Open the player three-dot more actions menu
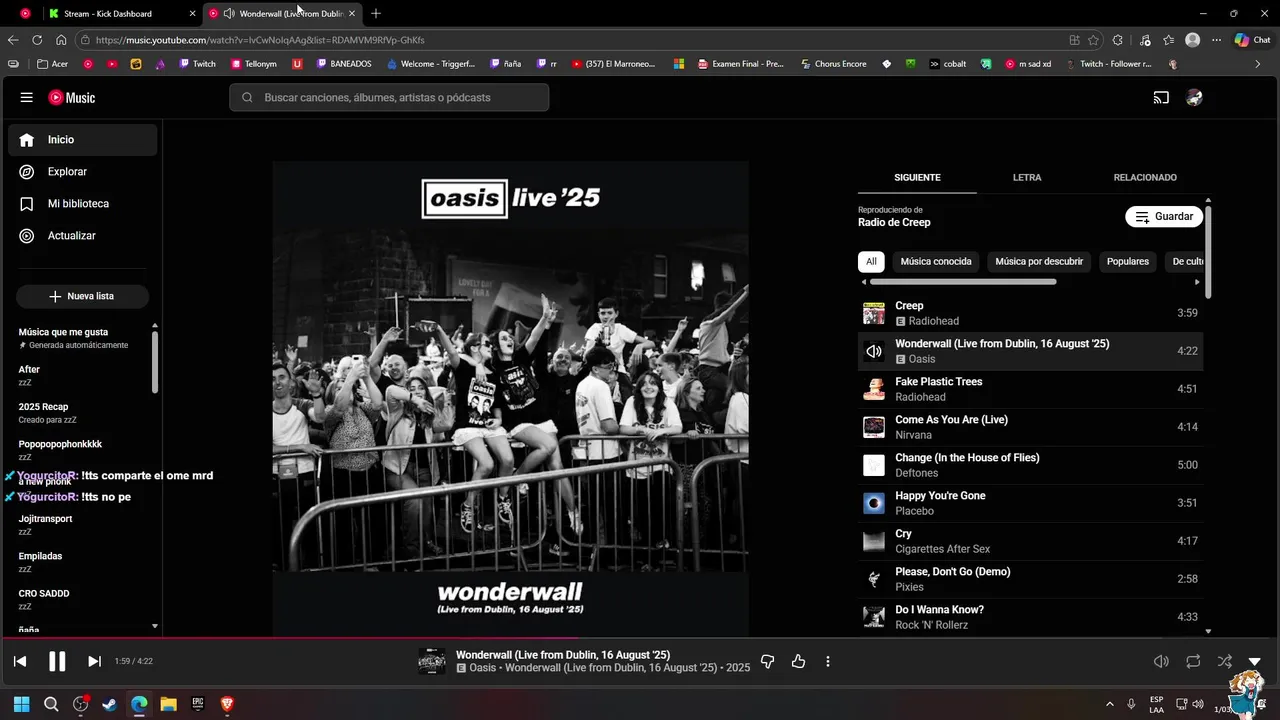The width and height of the screenshot is (1280, 720). coord(828,661)
